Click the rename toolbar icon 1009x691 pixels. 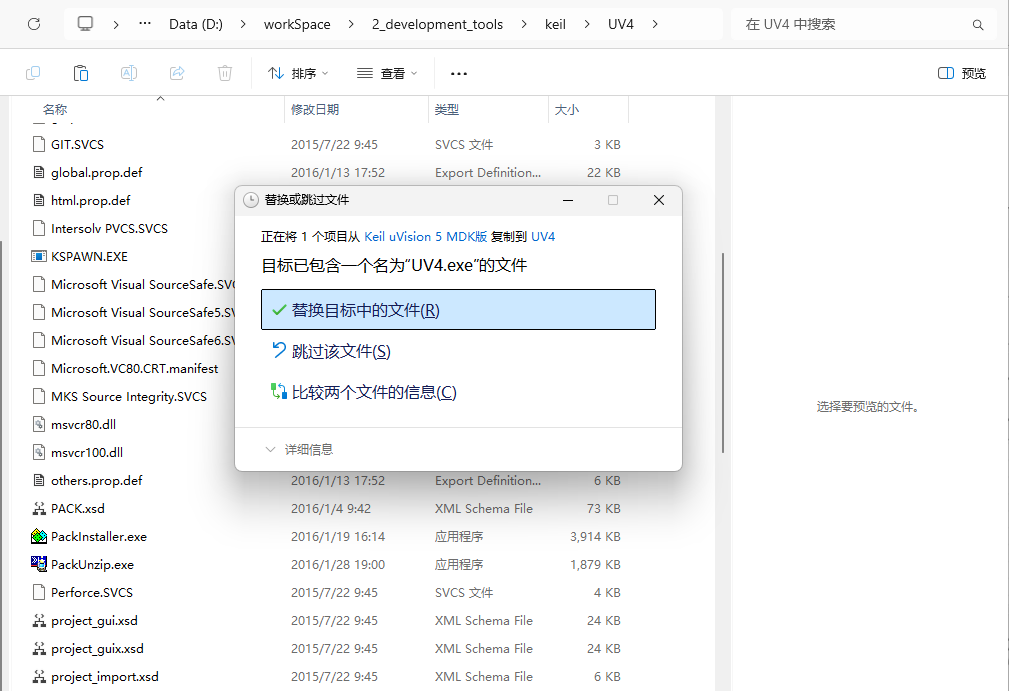click(x=129, y=73)
